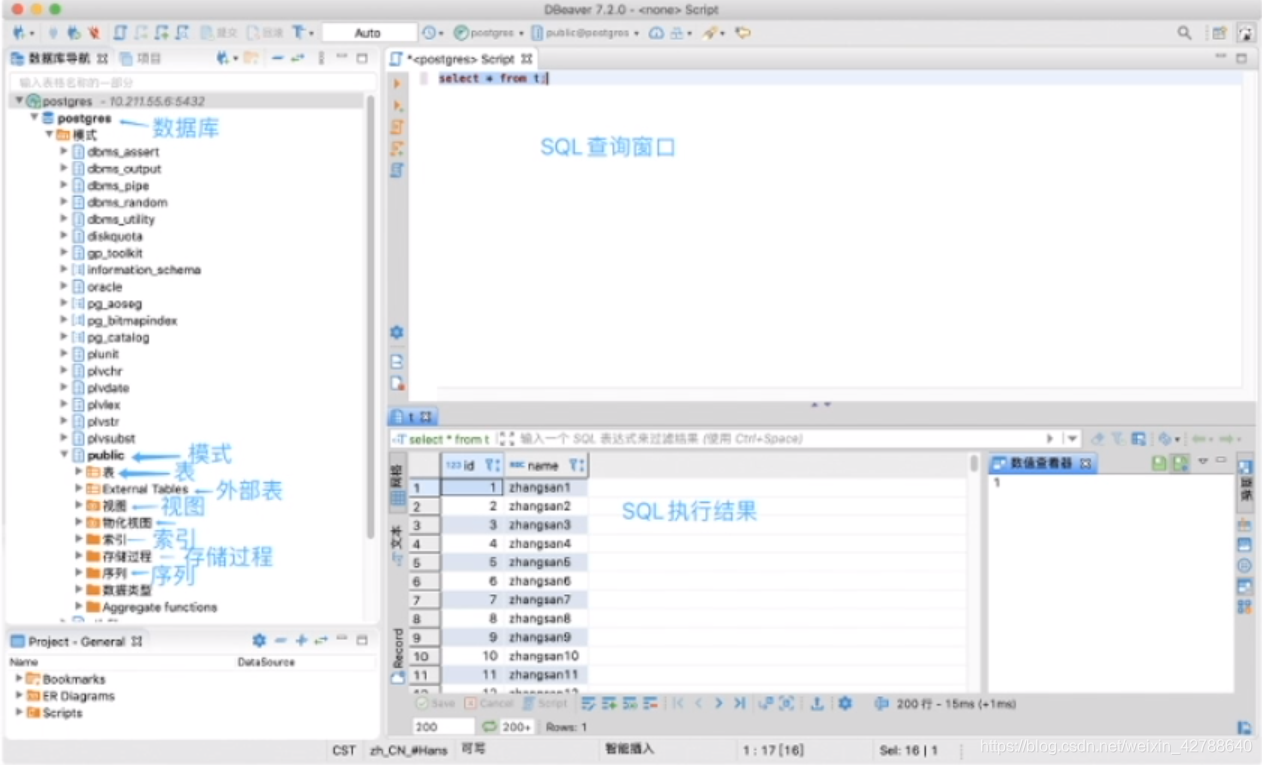Toggle Record mode on results side bar
This screenshot has width=1262, height=765.
click(x=397, y=655)
